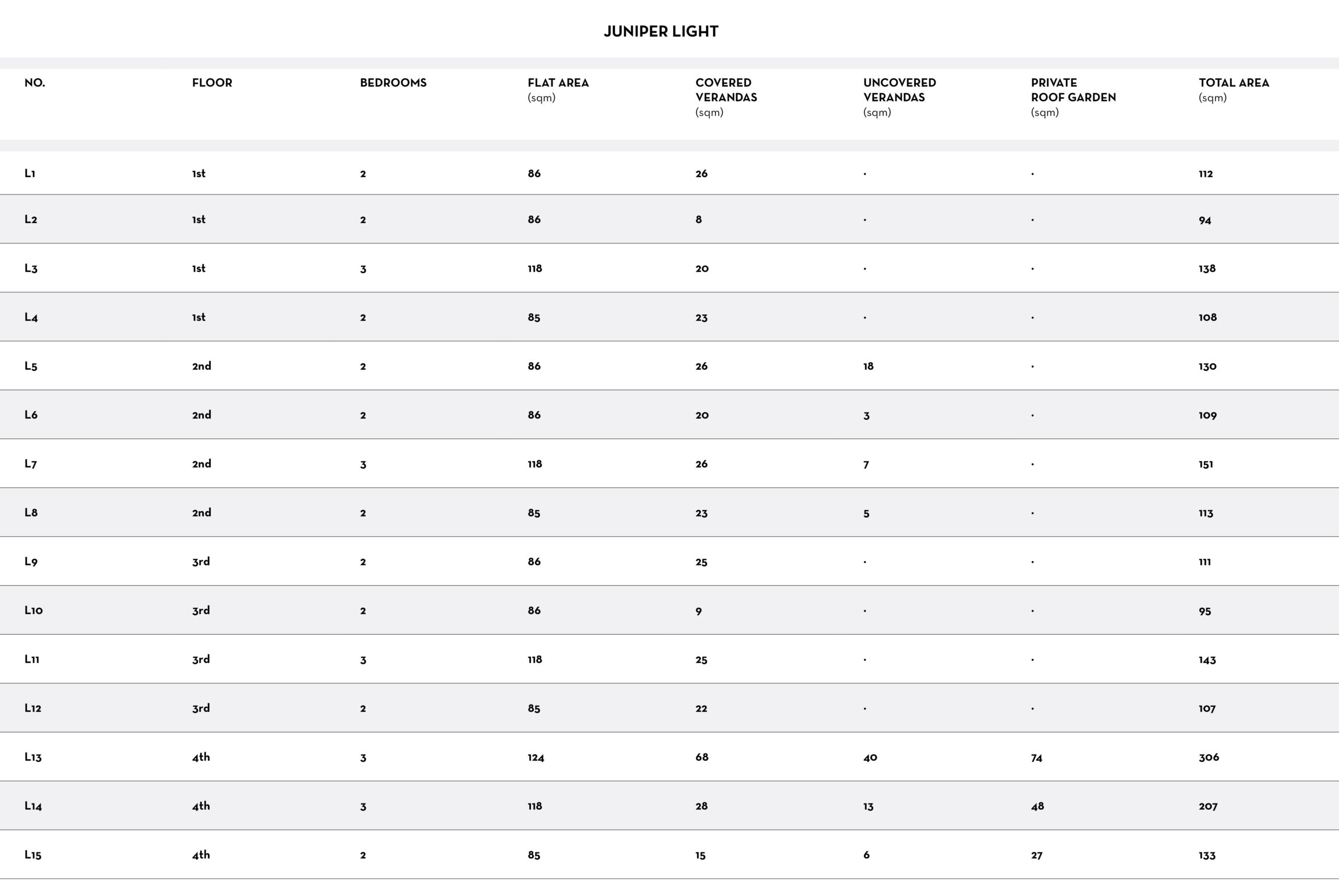The image size is (1339, 896).
Task: Select unit L13 row label
Action: 33,757
